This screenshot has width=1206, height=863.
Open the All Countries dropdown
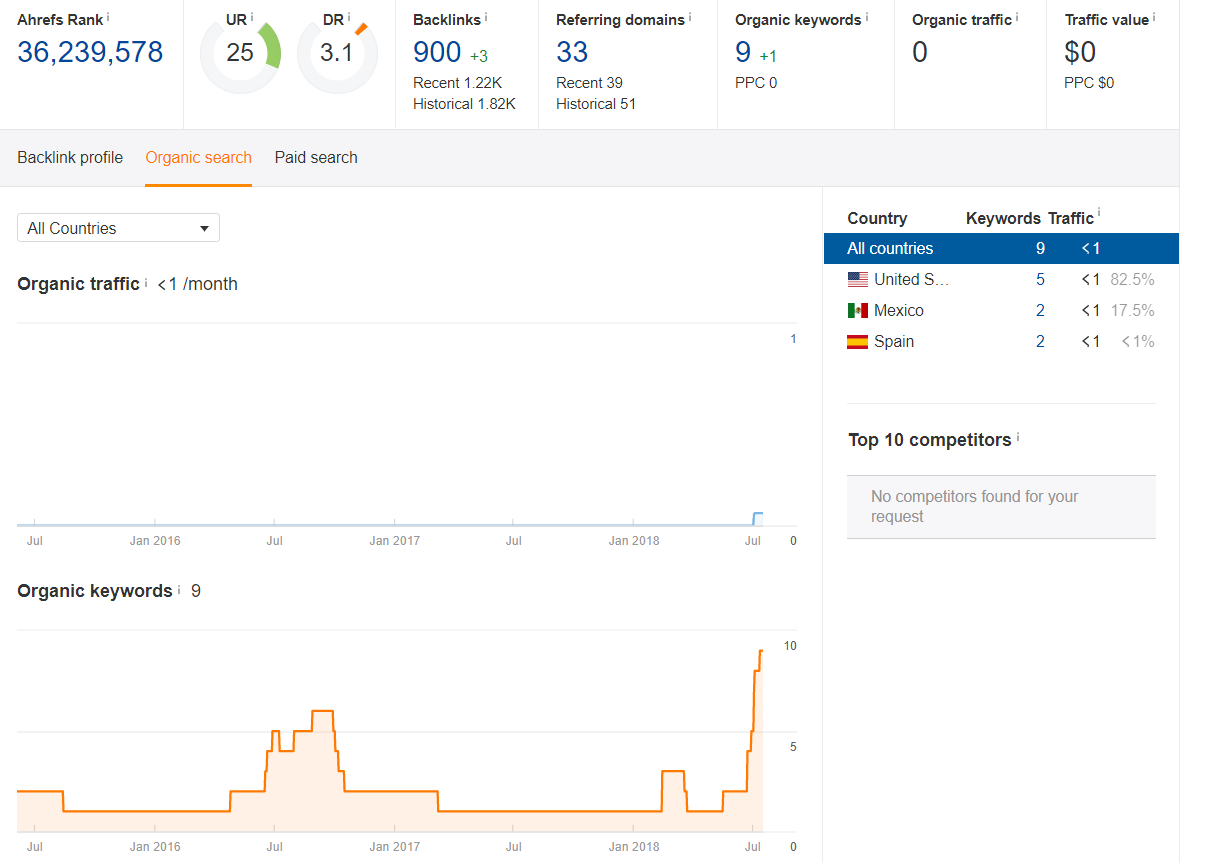(118, 228)
